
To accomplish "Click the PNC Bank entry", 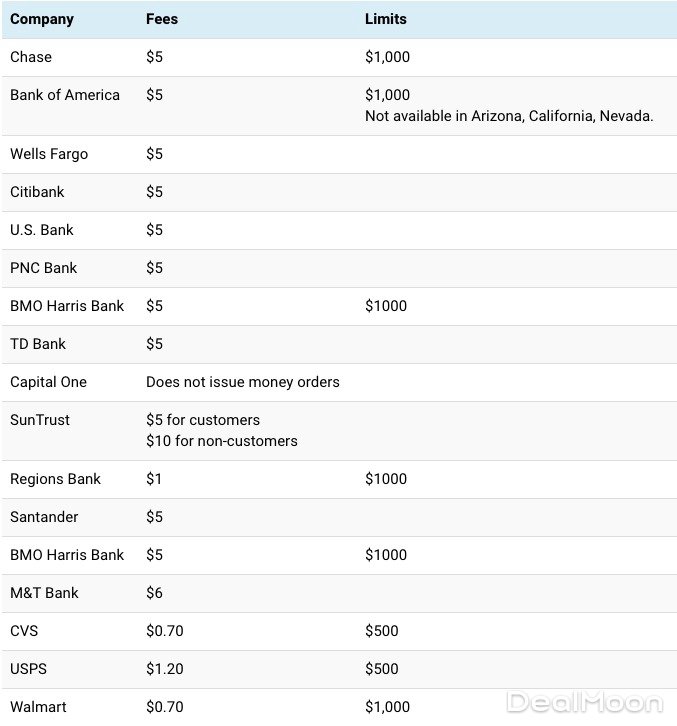I will pyautogui.click(x=44, y=268).
